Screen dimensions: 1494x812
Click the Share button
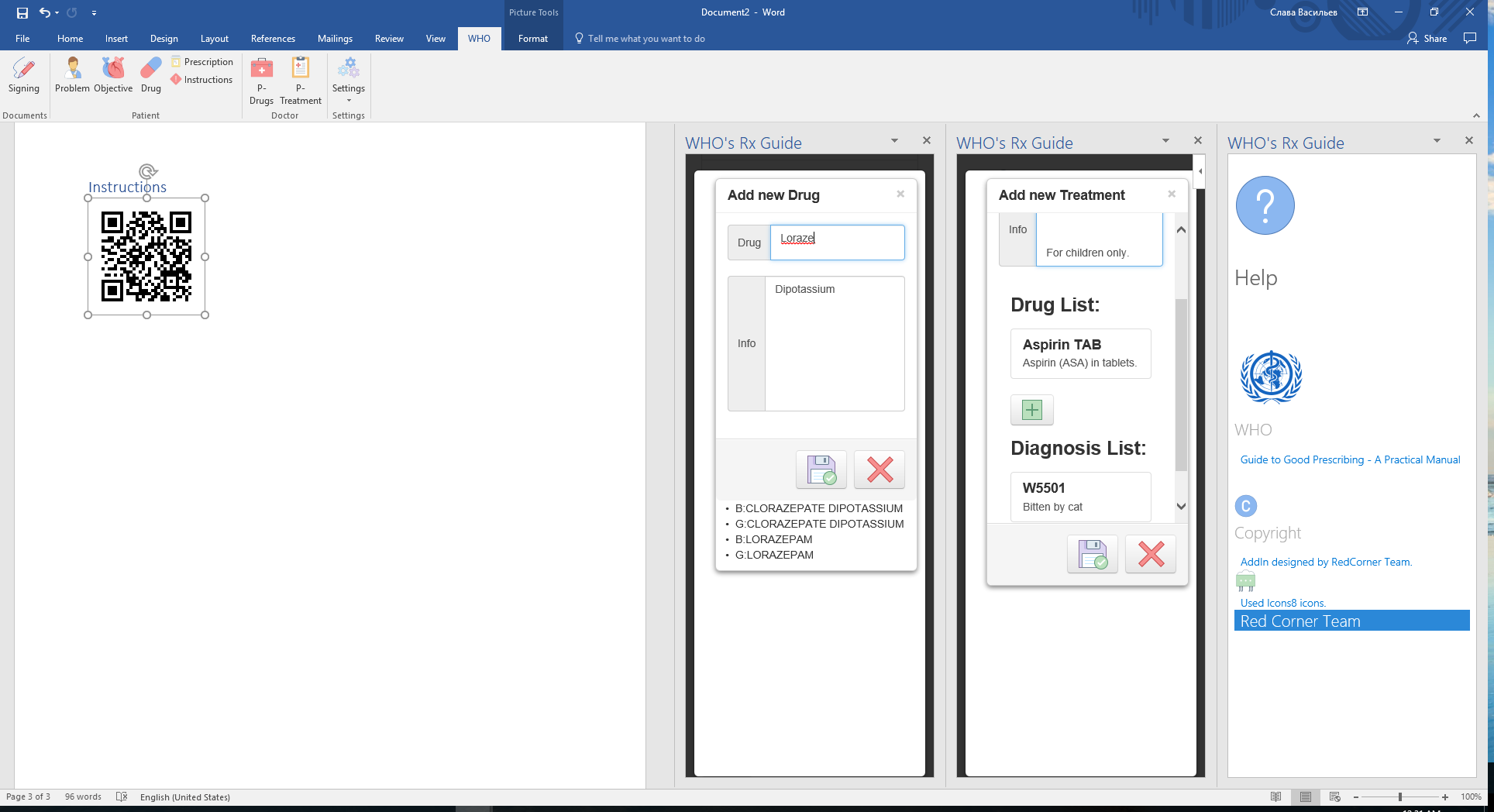(x=1427, y=39)
